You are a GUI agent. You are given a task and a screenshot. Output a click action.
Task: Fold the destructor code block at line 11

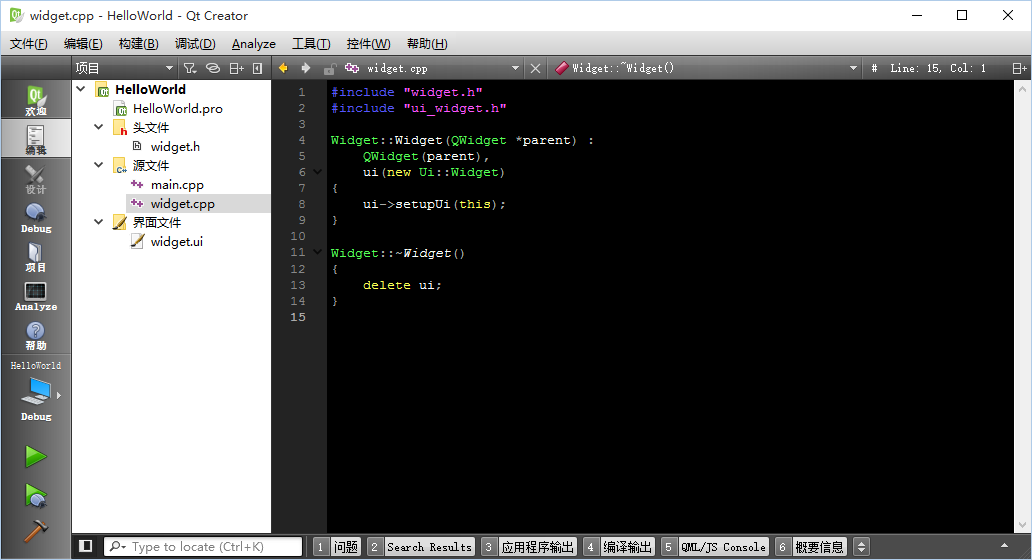317,252
